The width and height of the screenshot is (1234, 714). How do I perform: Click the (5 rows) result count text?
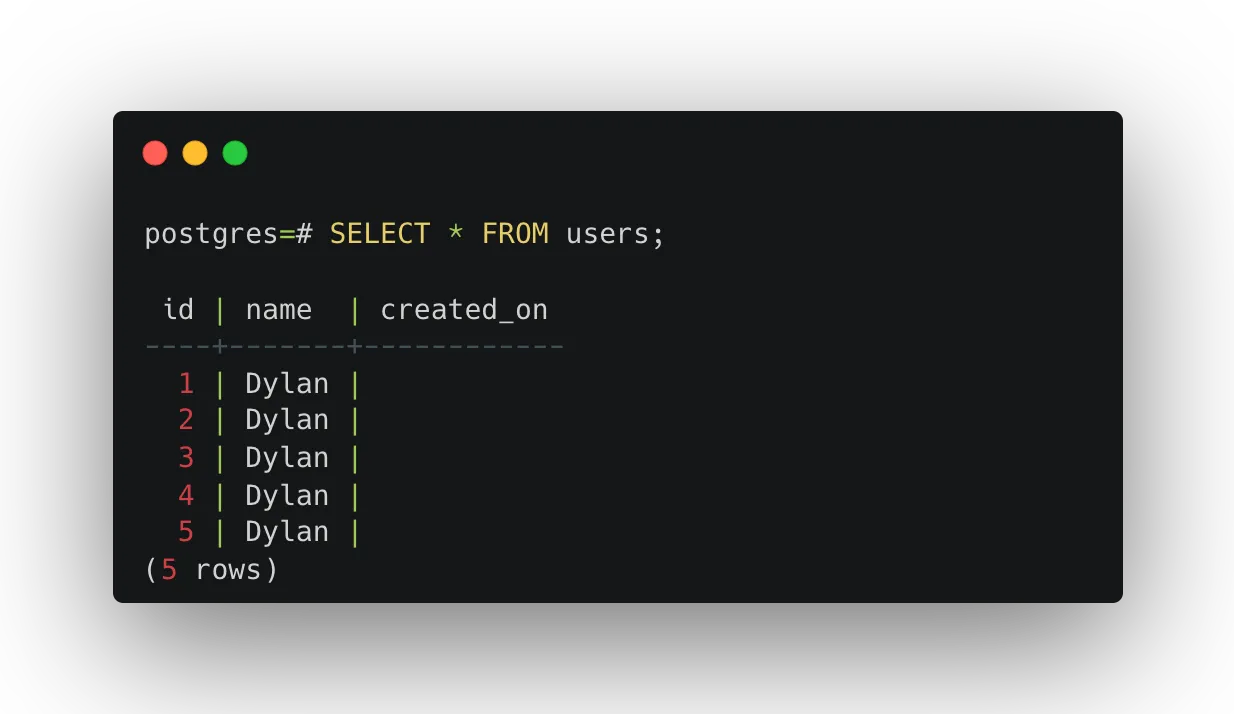click(x=211, y=570)
